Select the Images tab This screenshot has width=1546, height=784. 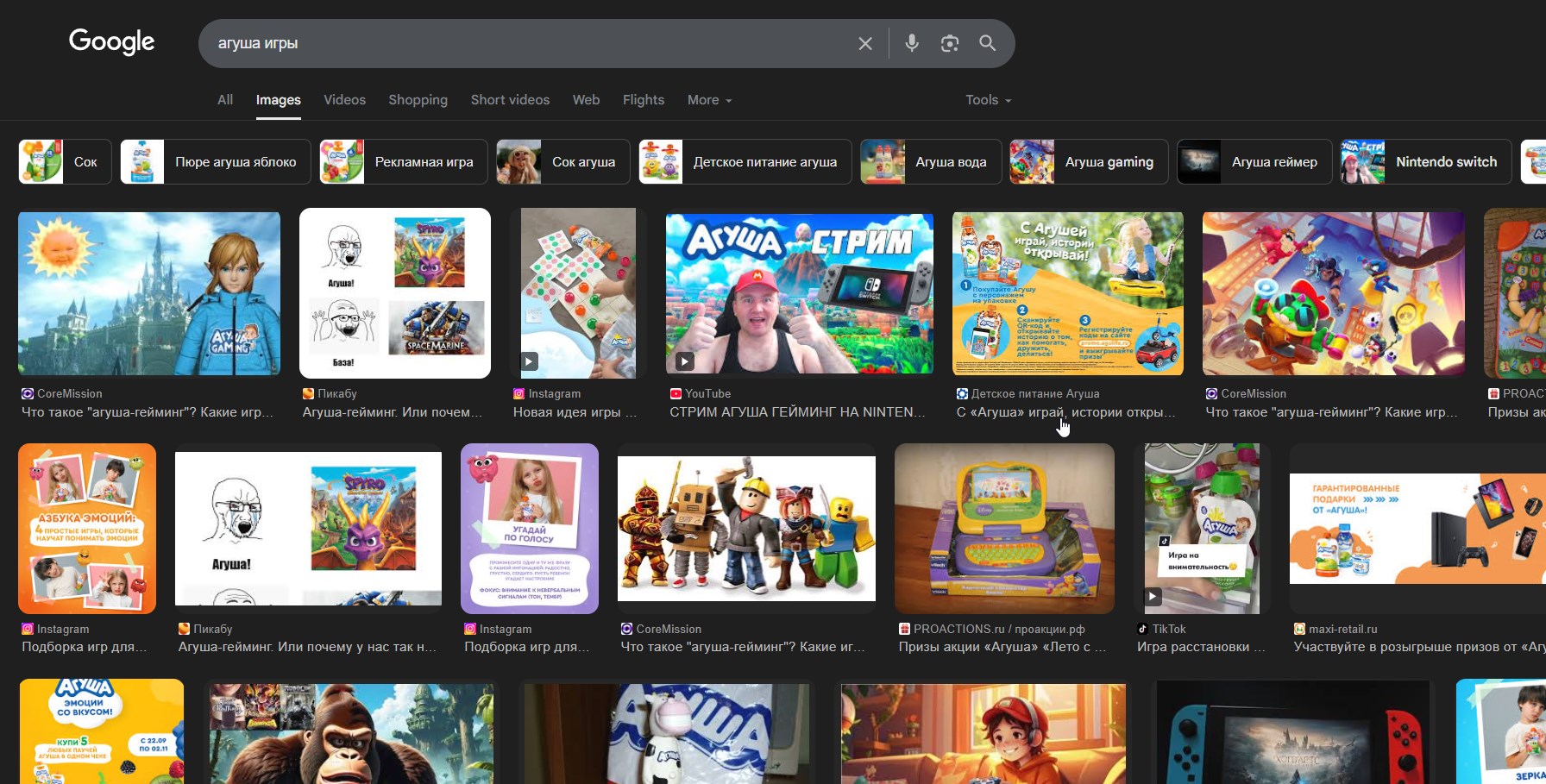coord(278,100)
